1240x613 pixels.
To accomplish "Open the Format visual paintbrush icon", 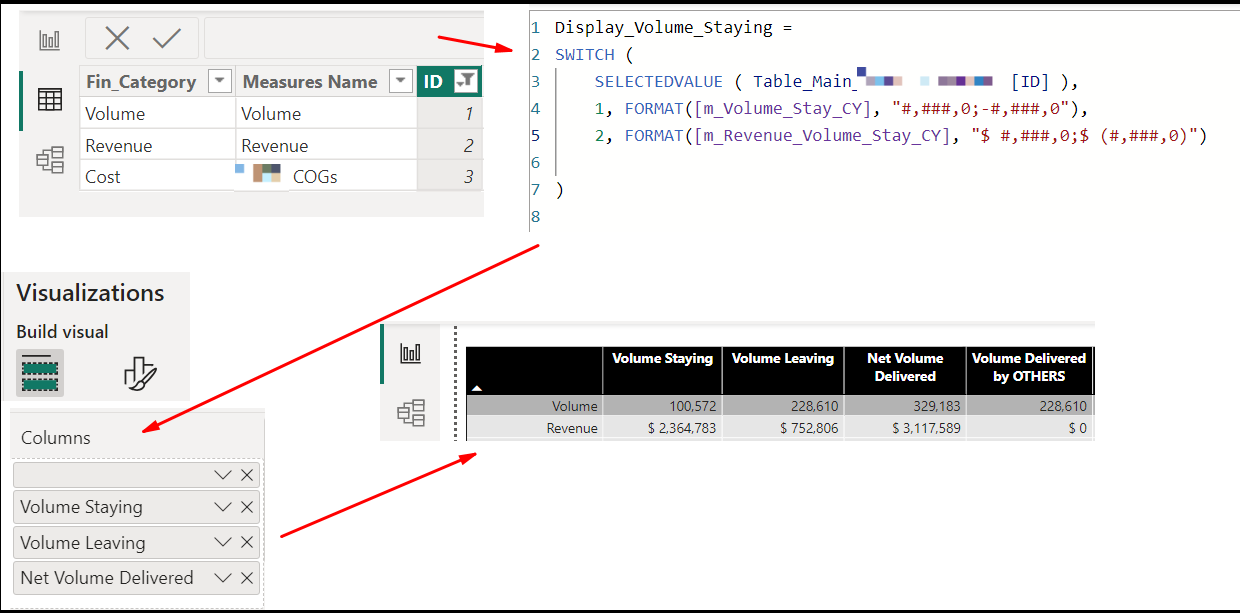I will tap(141, 373).
